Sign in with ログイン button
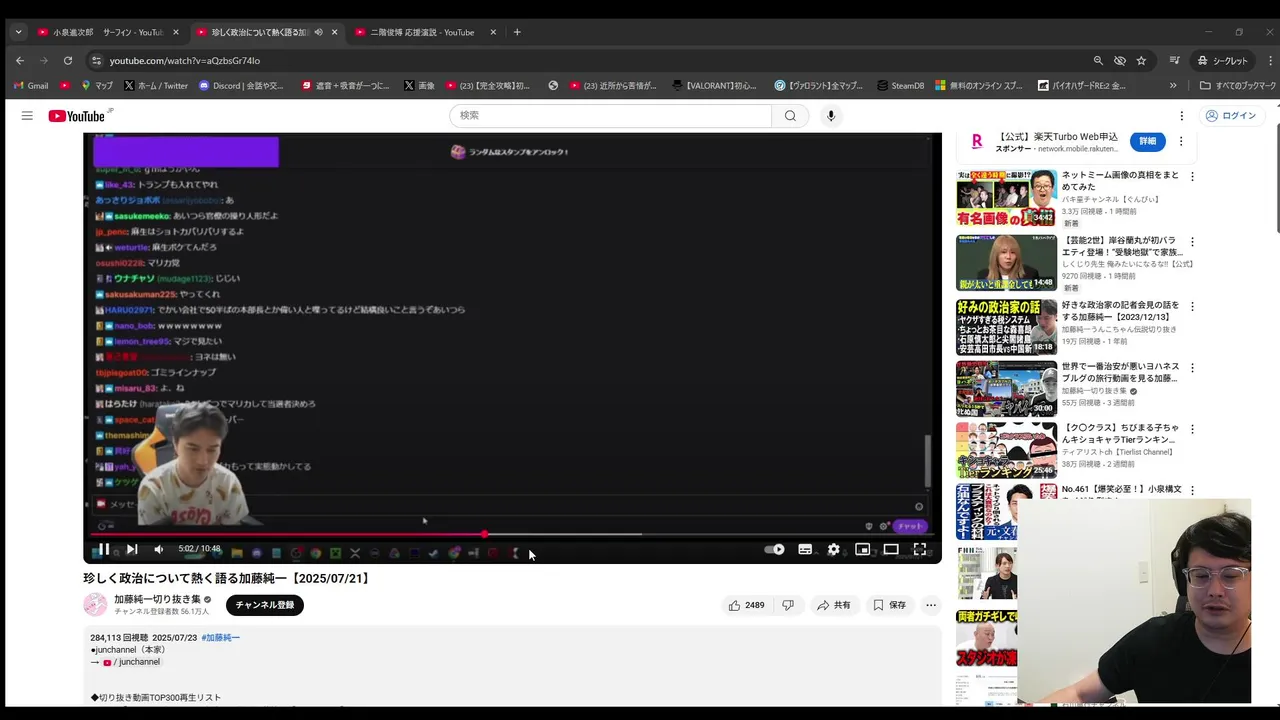 tap(1230, 116)
